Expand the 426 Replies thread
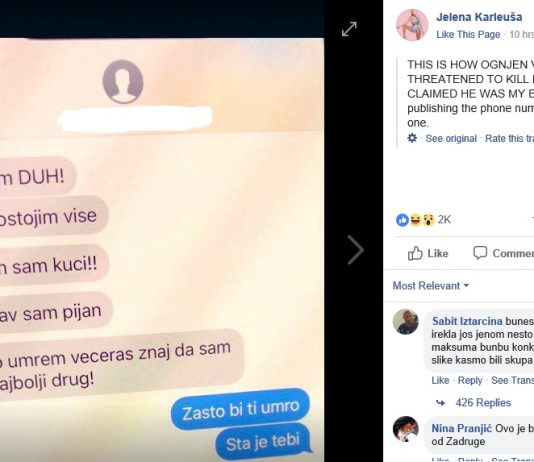Screen dimensions: 534x462 [483, 402]
